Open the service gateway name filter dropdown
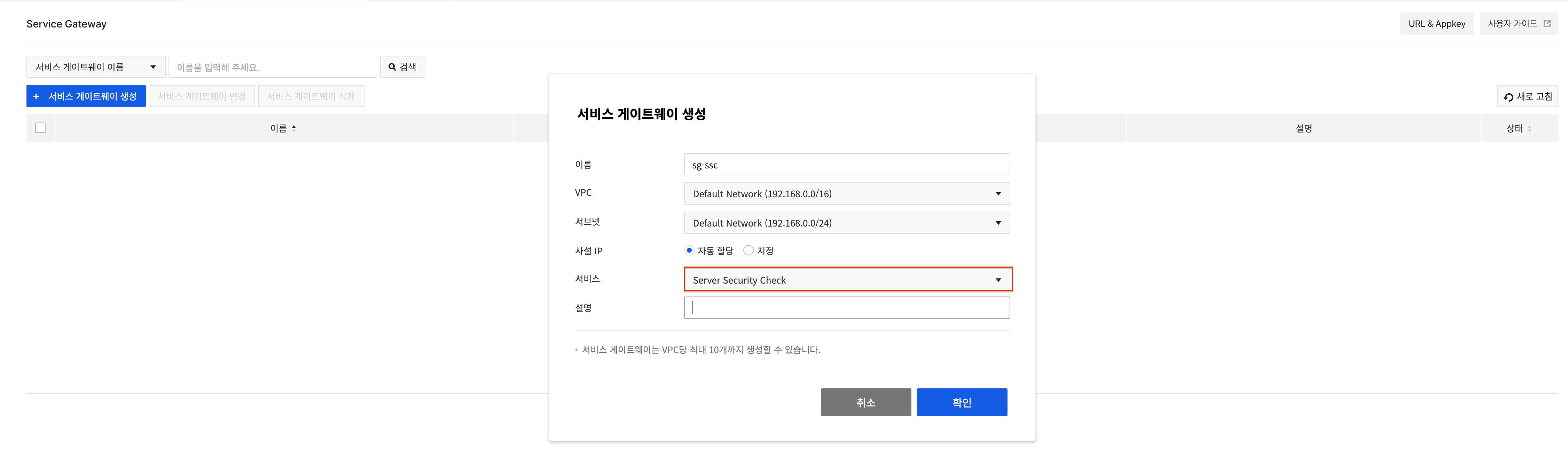1568x451 pixels. [x=96, y=67]
